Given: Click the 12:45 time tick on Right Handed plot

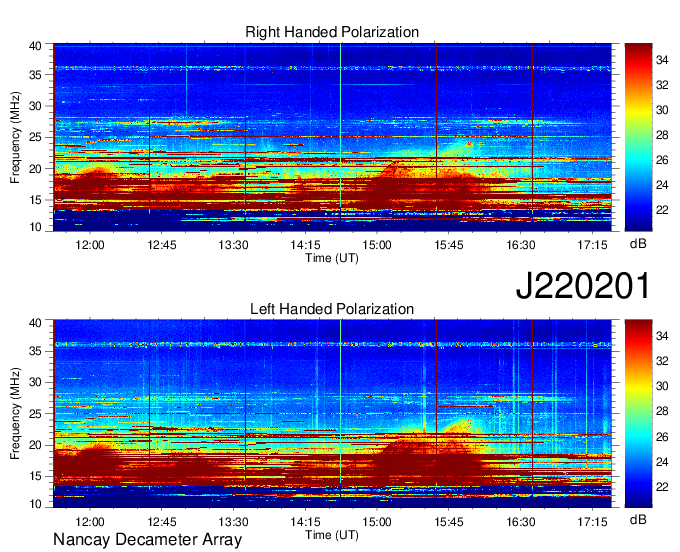Looking at the screenshot, I should [162, 245].
